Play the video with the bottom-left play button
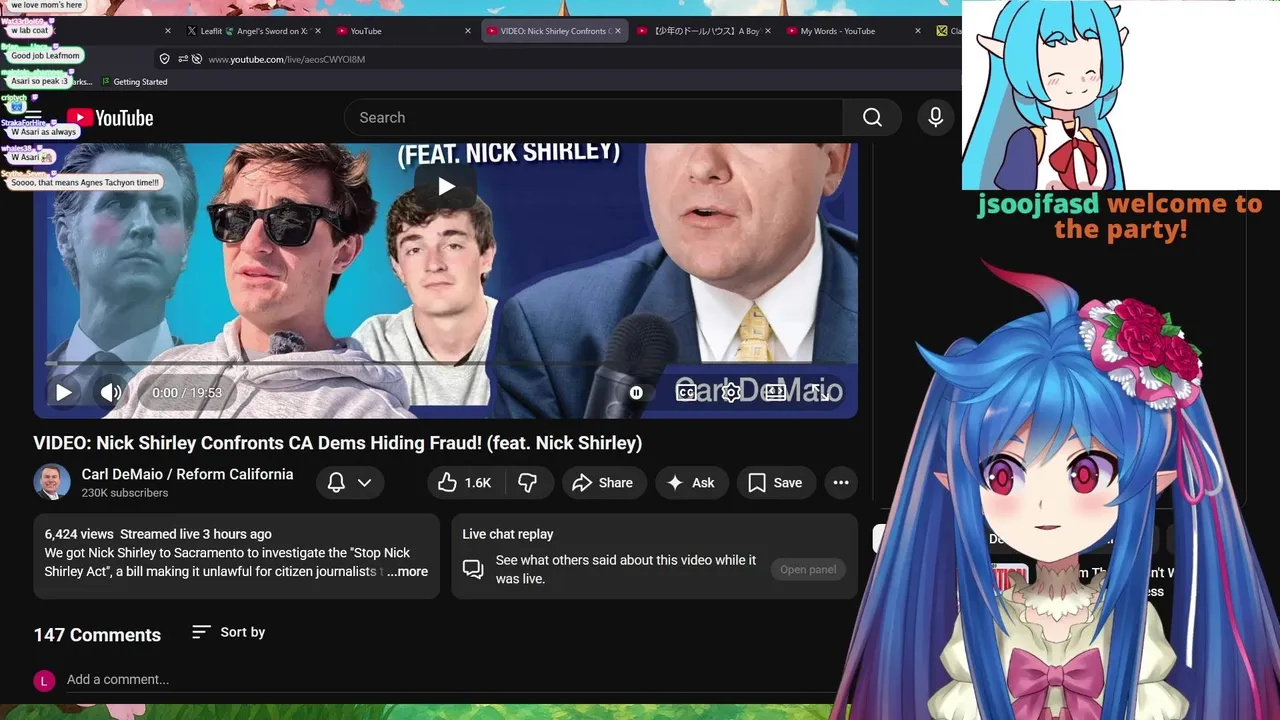This screenshot has height=720, width=1280. (x=63, y=393)
